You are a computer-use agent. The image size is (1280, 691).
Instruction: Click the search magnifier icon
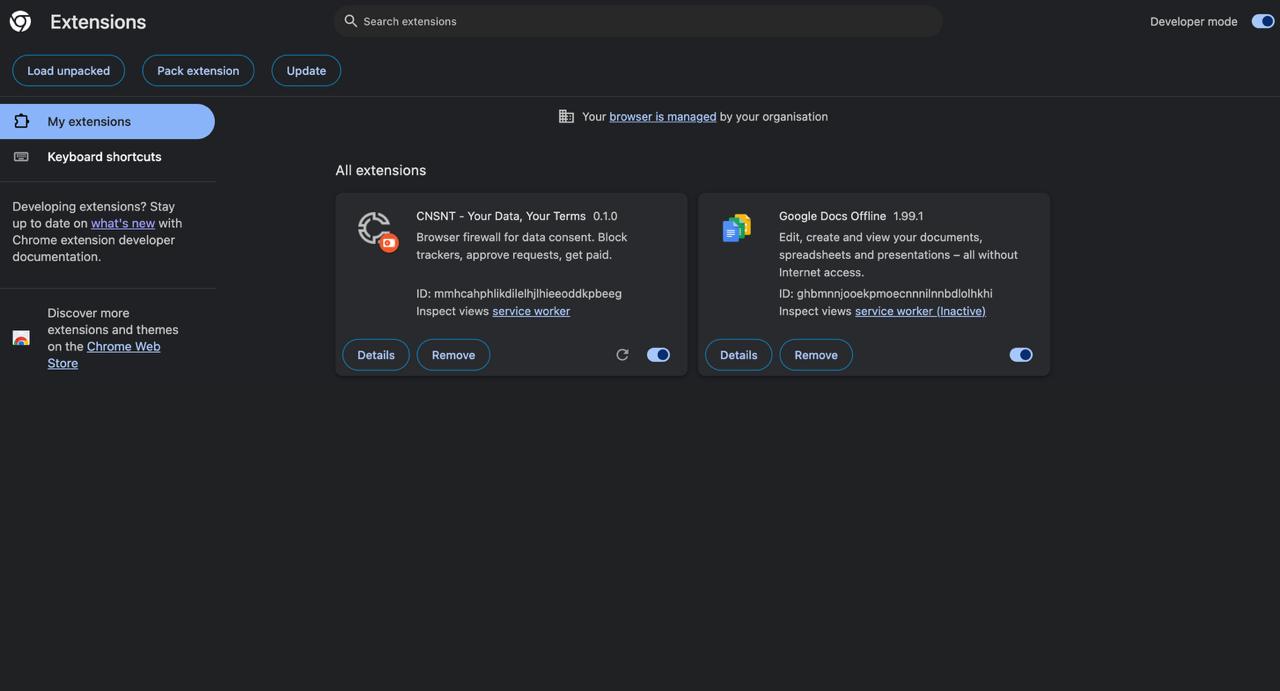click(x=350, y=20)
